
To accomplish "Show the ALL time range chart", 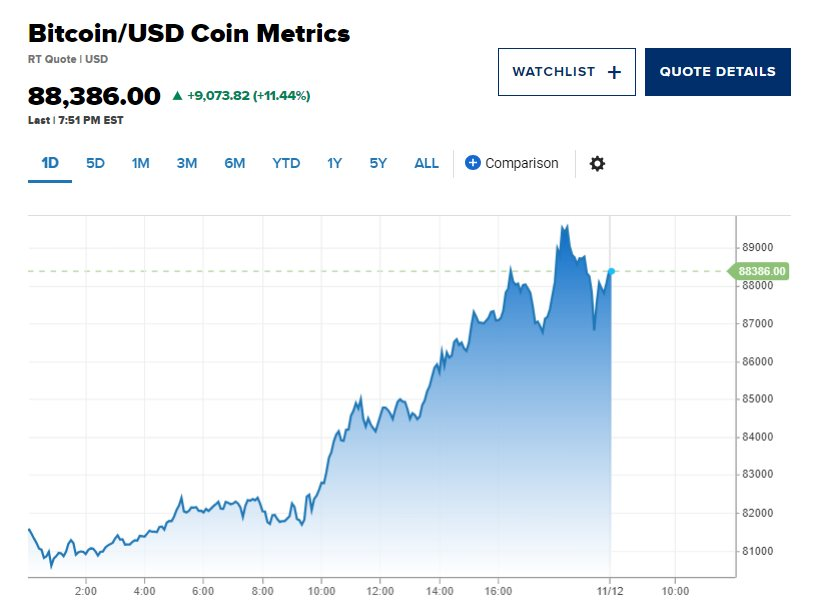I will pyautogui.click(x=426, y=163).
